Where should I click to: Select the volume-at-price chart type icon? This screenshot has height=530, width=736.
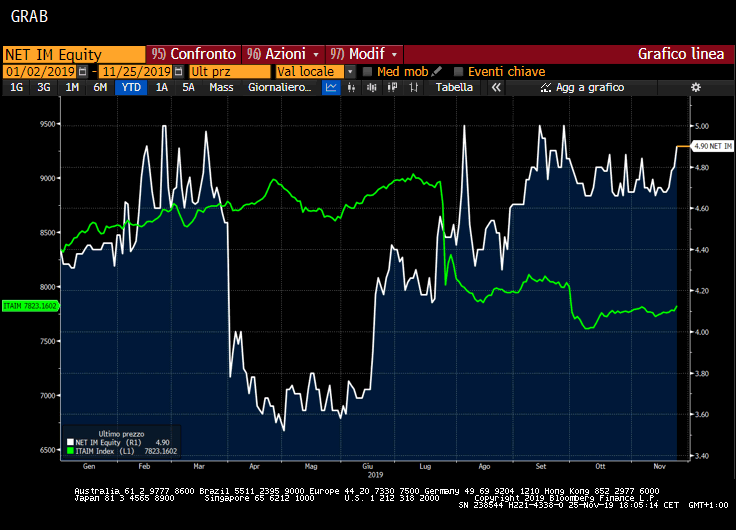(x=392, y=87)
